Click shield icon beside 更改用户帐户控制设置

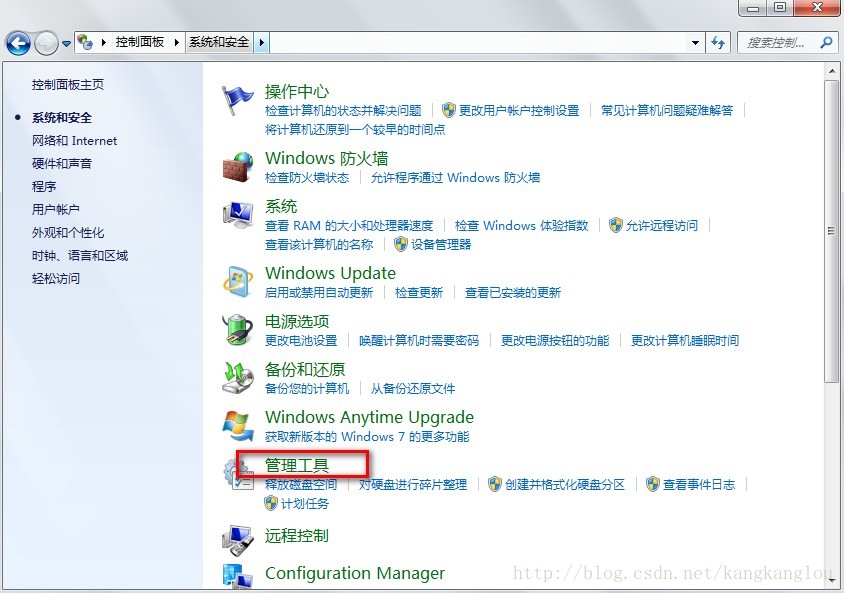coord(448,110)
